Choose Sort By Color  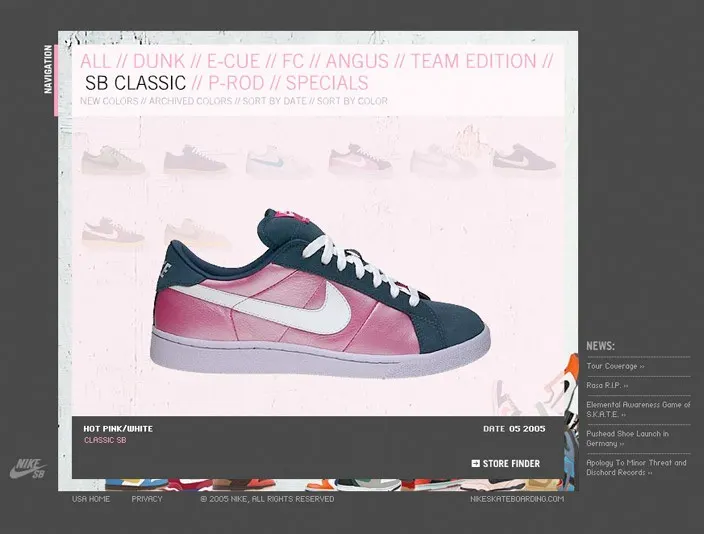[x=352, y=101]
